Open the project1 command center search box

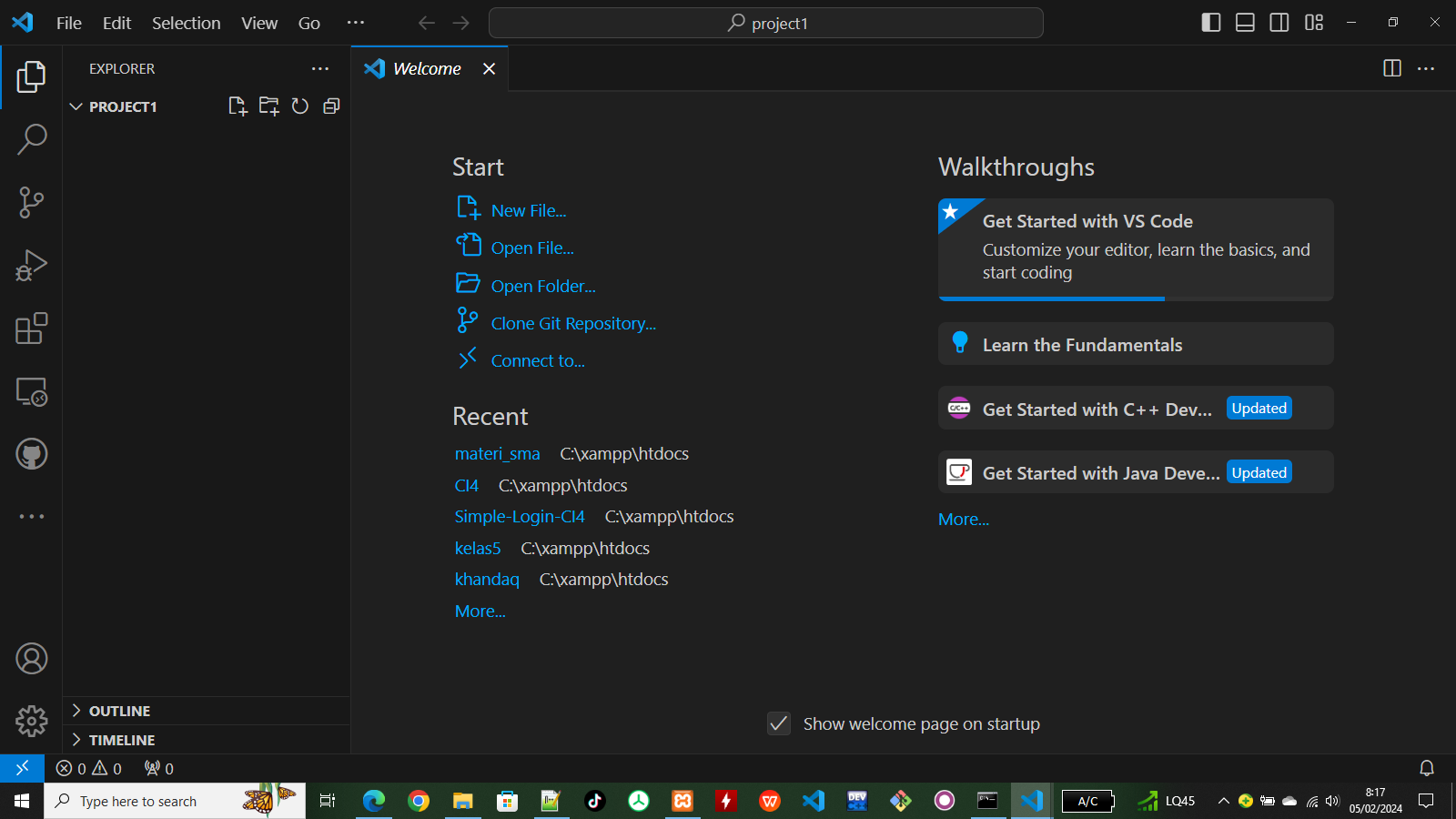point(766,23)
